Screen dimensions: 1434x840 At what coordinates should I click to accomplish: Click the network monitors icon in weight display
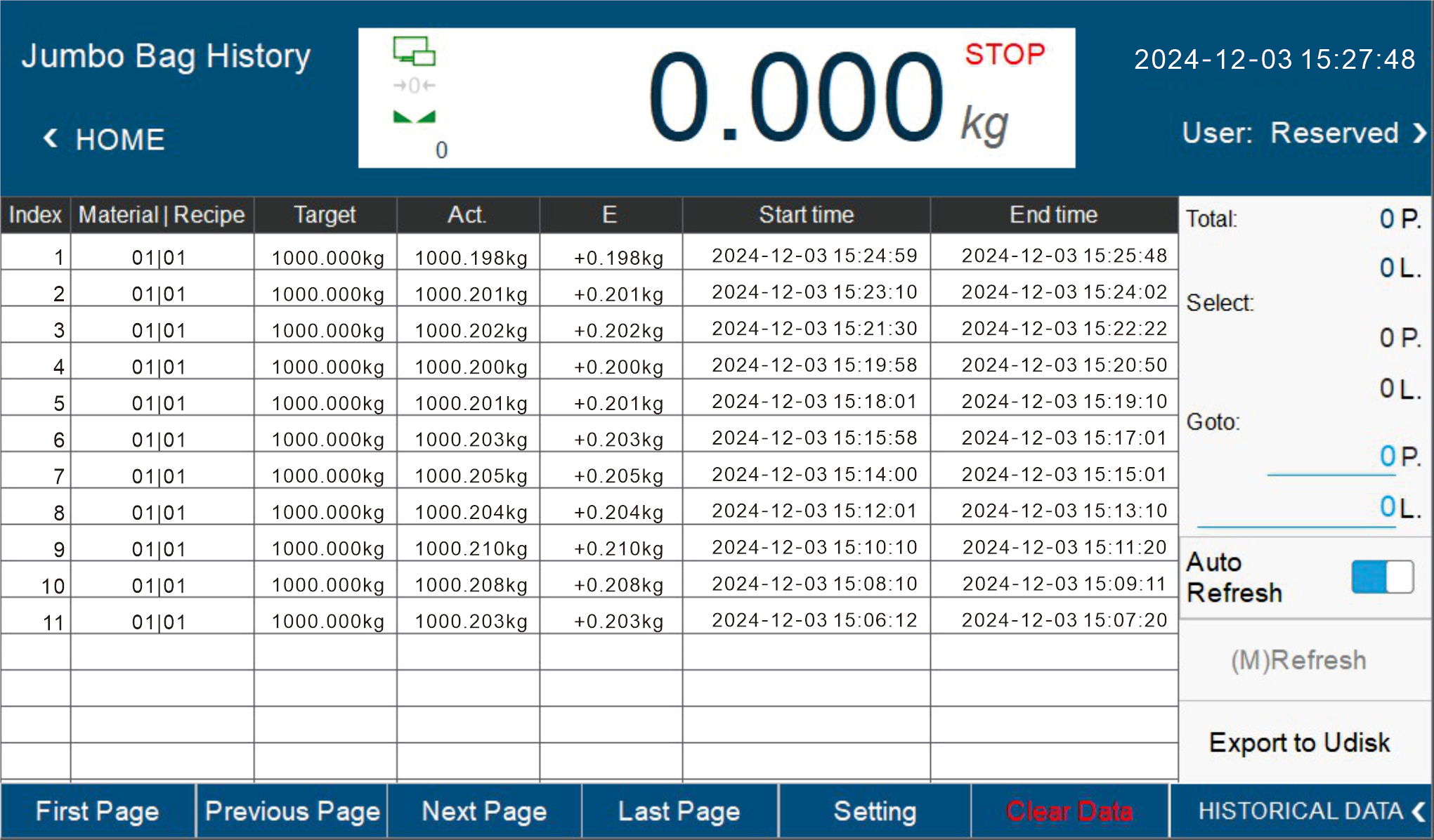click(x=414, y=51)
